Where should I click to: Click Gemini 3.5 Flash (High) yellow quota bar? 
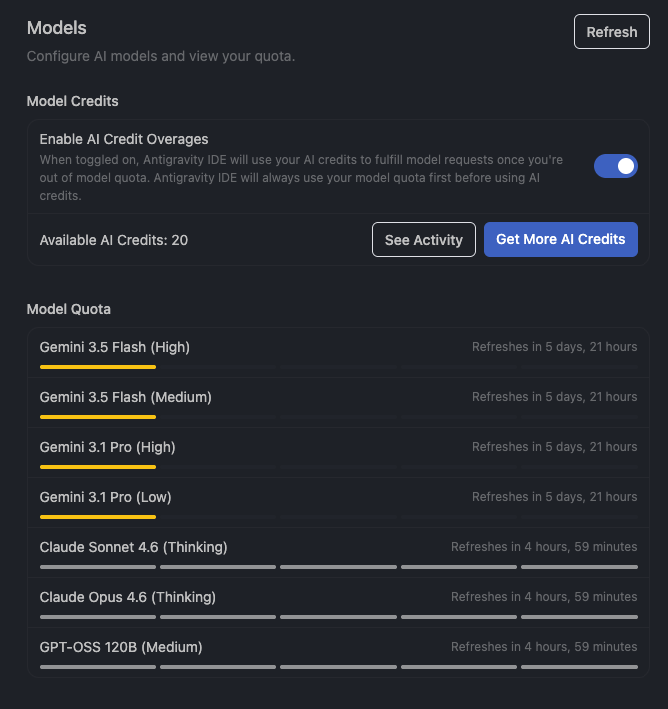pos(98,367)
